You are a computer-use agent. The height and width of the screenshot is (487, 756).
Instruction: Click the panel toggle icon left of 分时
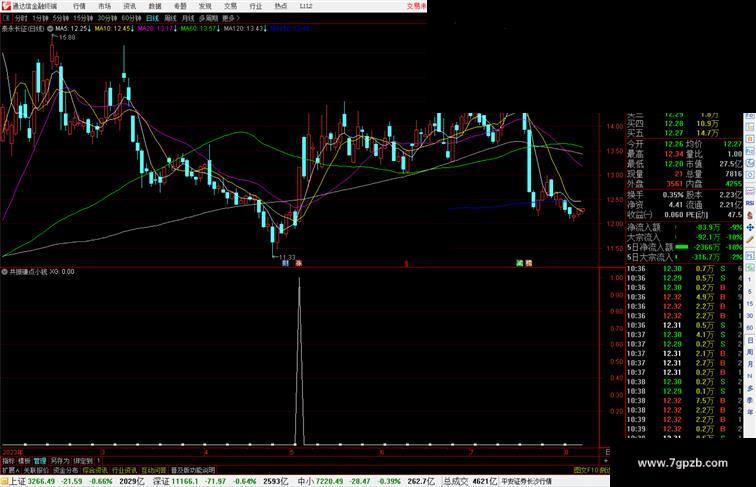(x=6, y=18)
